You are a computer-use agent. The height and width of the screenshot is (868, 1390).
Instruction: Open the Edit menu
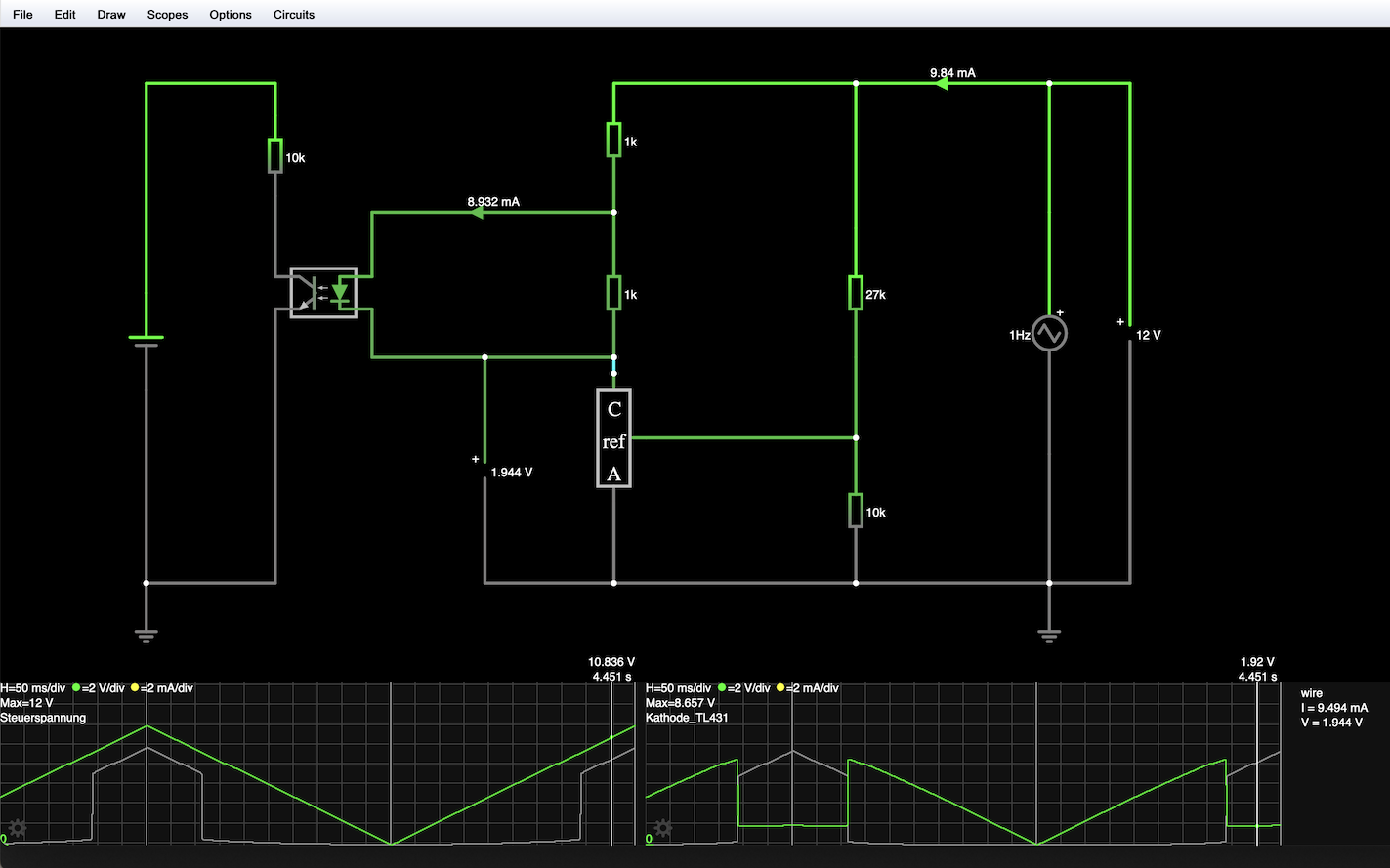[x=65, y=15]
